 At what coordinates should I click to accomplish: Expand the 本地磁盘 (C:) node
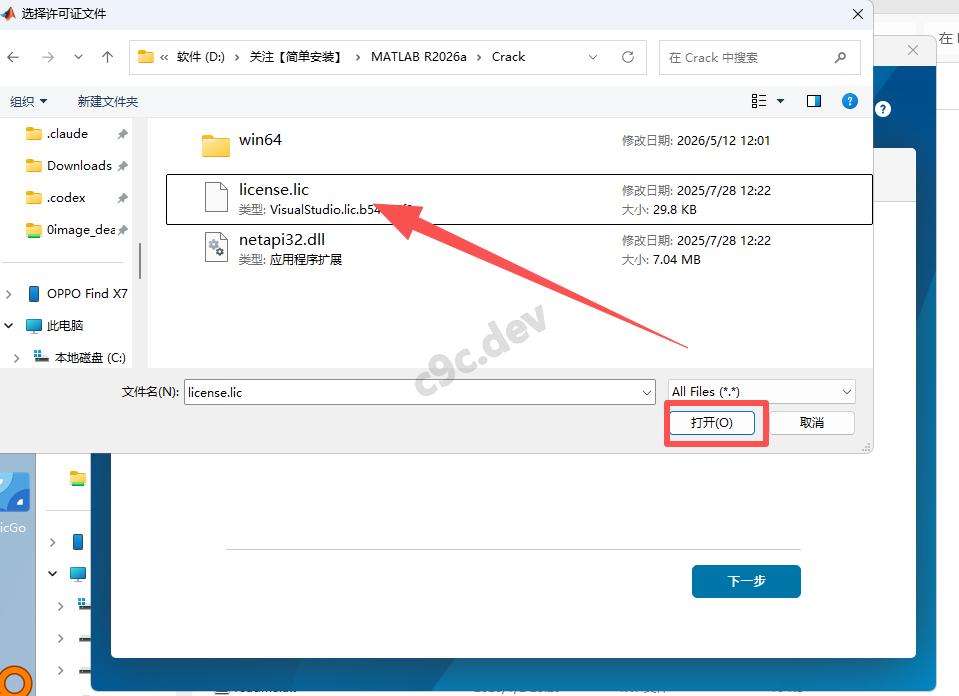click(x=17, y=358)
